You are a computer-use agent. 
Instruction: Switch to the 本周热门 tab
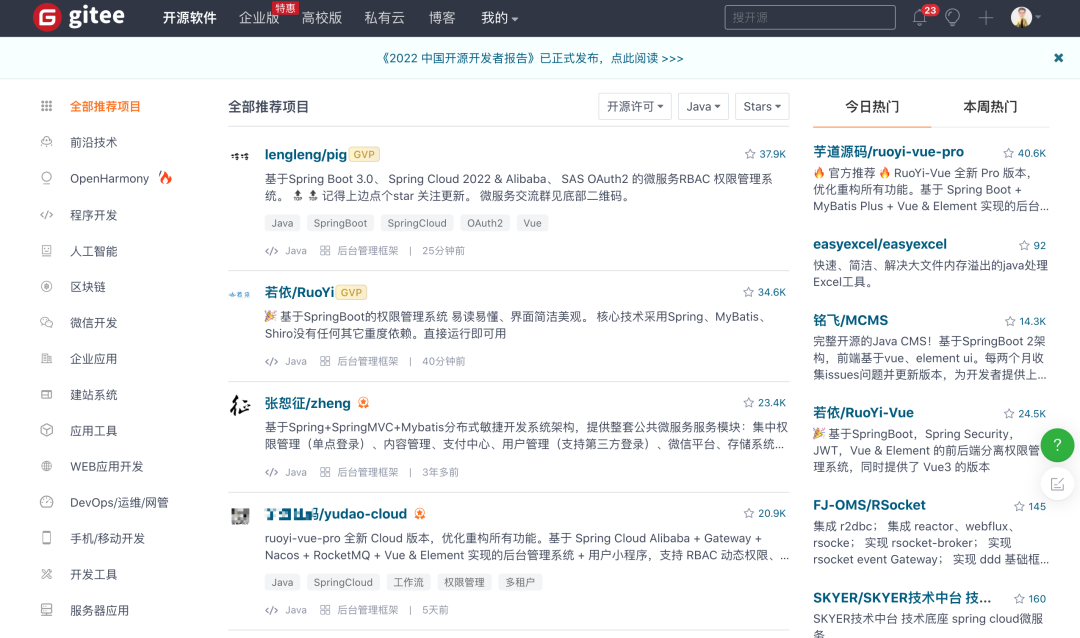pos(990,107)
